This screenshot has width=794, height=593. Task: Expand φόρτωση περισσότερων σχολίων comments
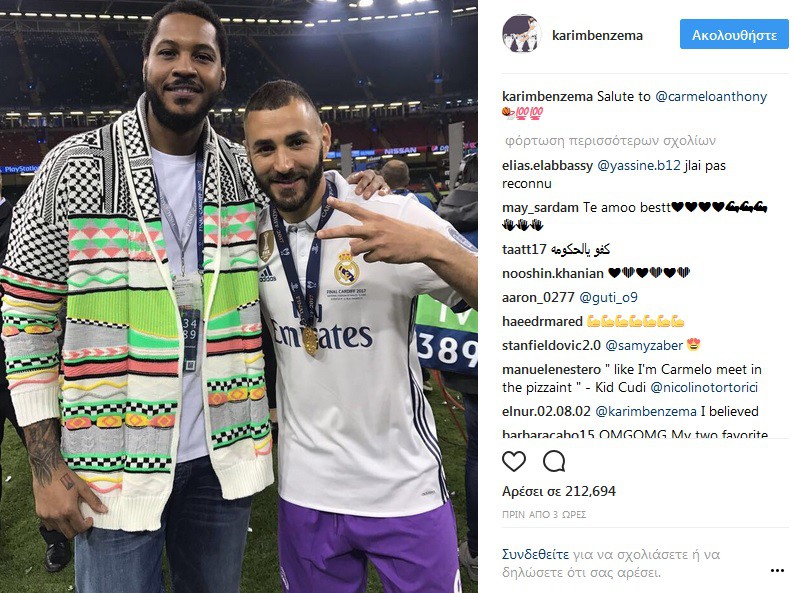[x=610, y=140]
